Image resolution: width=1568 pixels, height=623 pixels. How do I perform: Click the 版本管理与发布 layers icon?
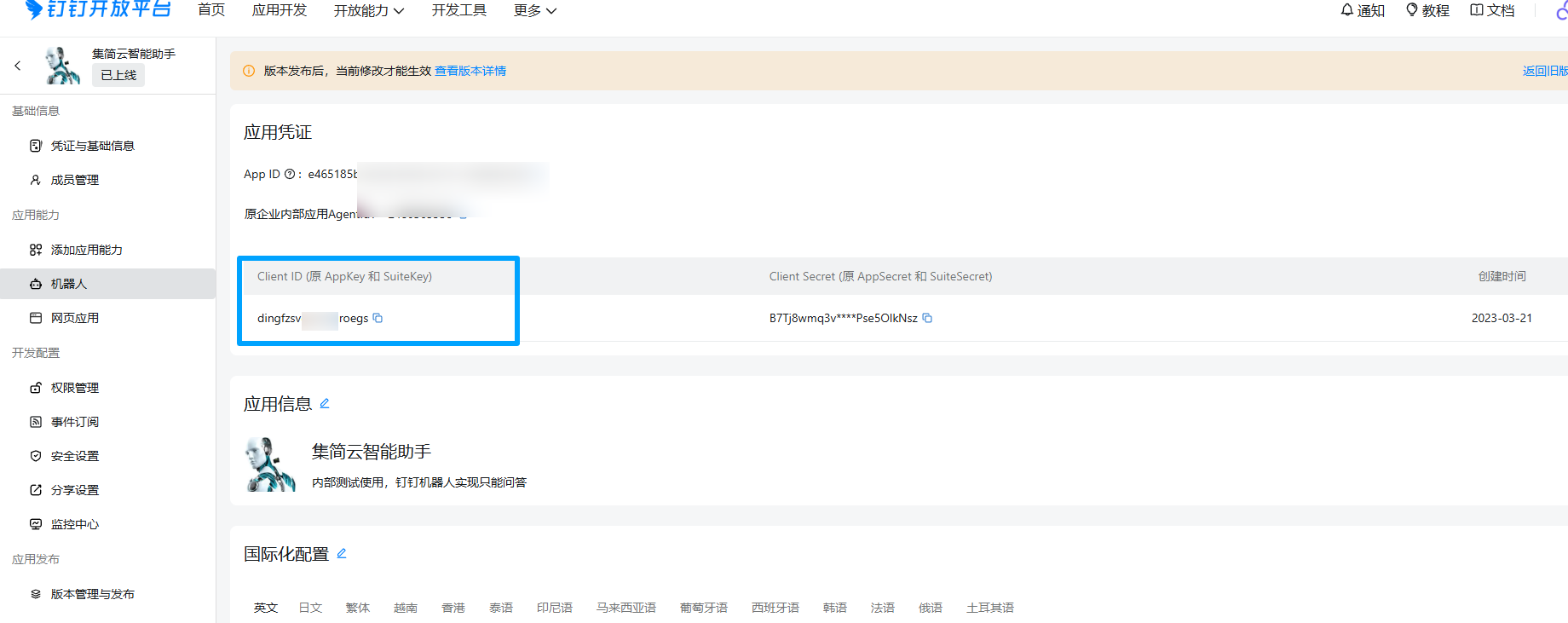point(36,594)
